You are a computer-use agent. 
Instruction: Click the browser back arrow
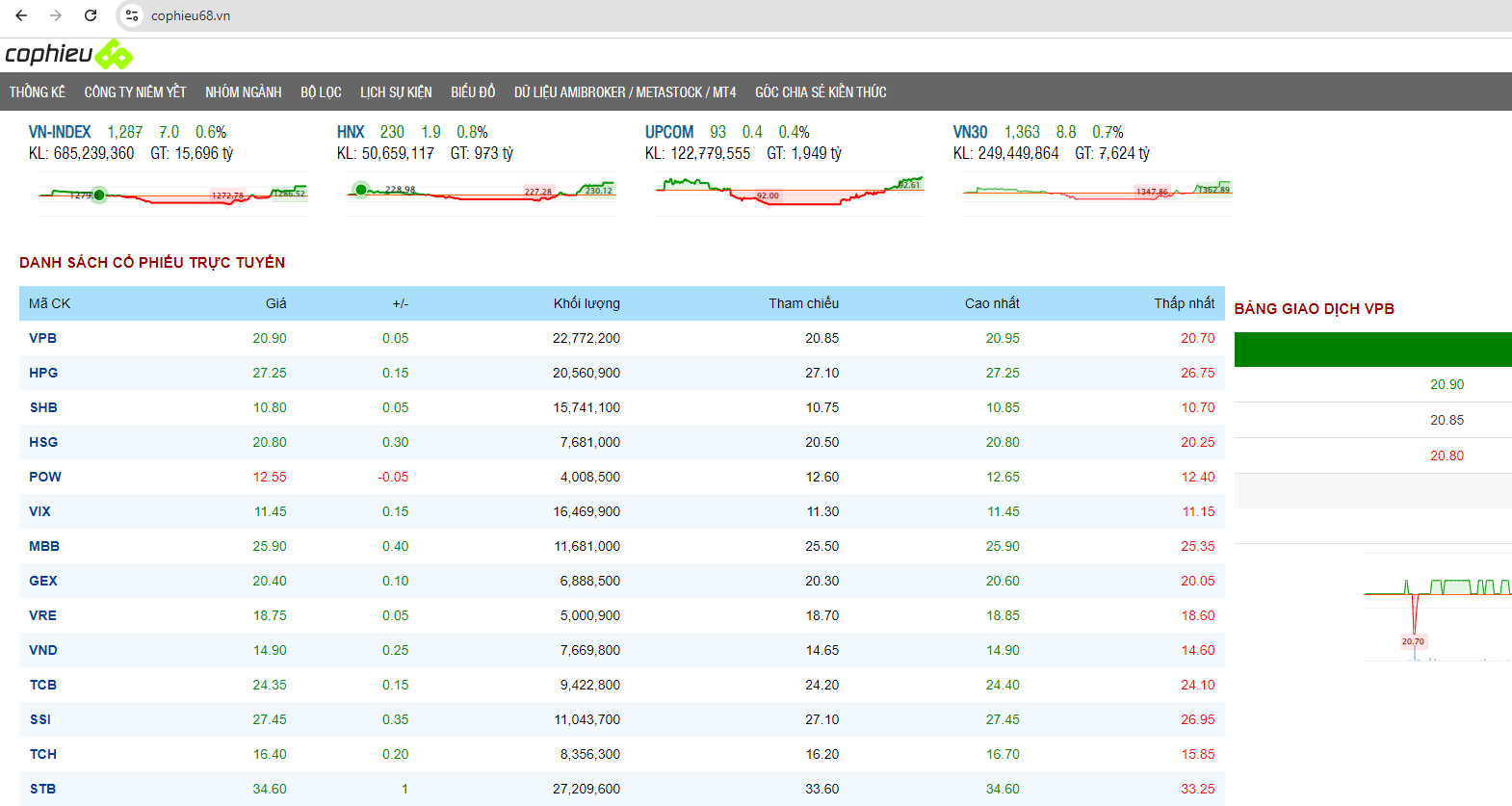[21, 15]
